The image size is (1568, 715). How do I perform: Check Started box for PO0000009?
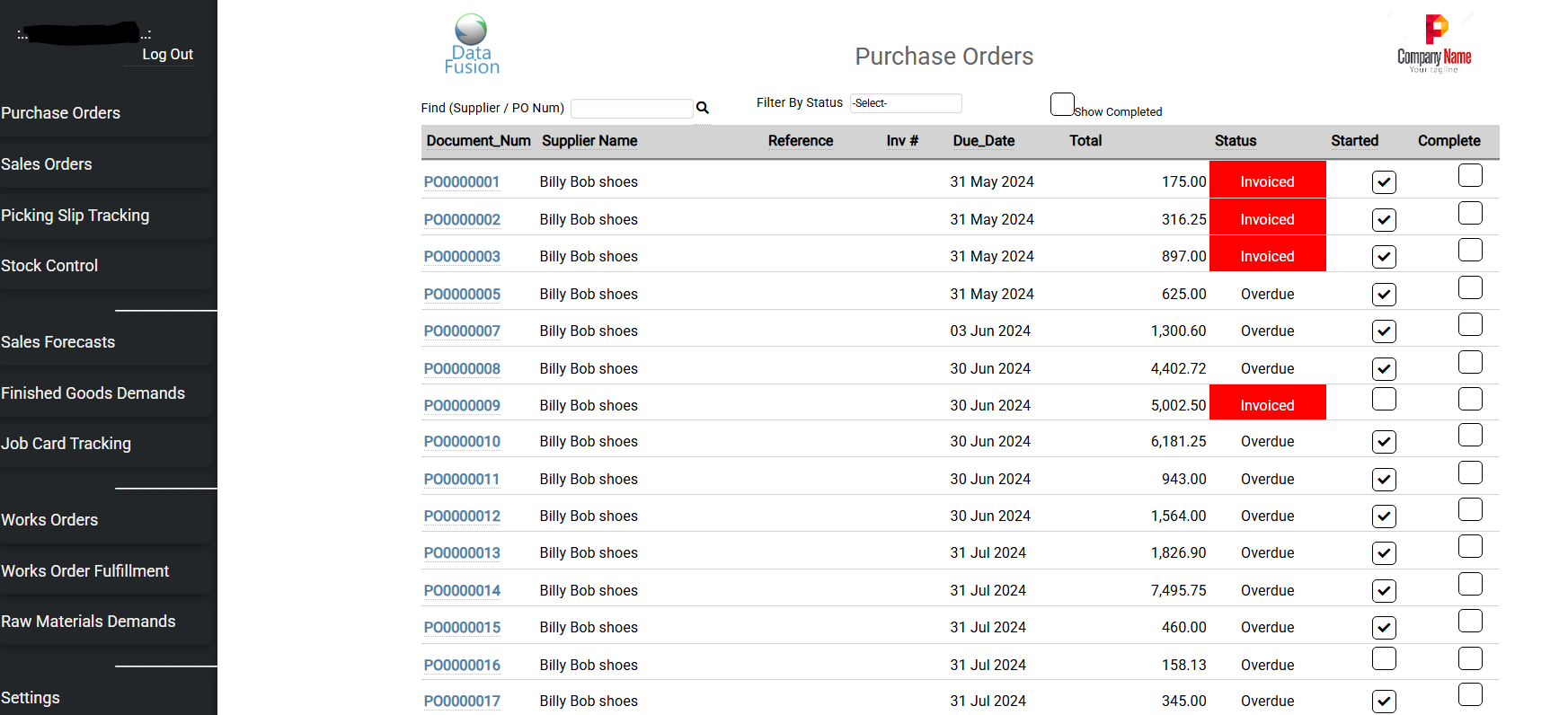click(1384, 399)
